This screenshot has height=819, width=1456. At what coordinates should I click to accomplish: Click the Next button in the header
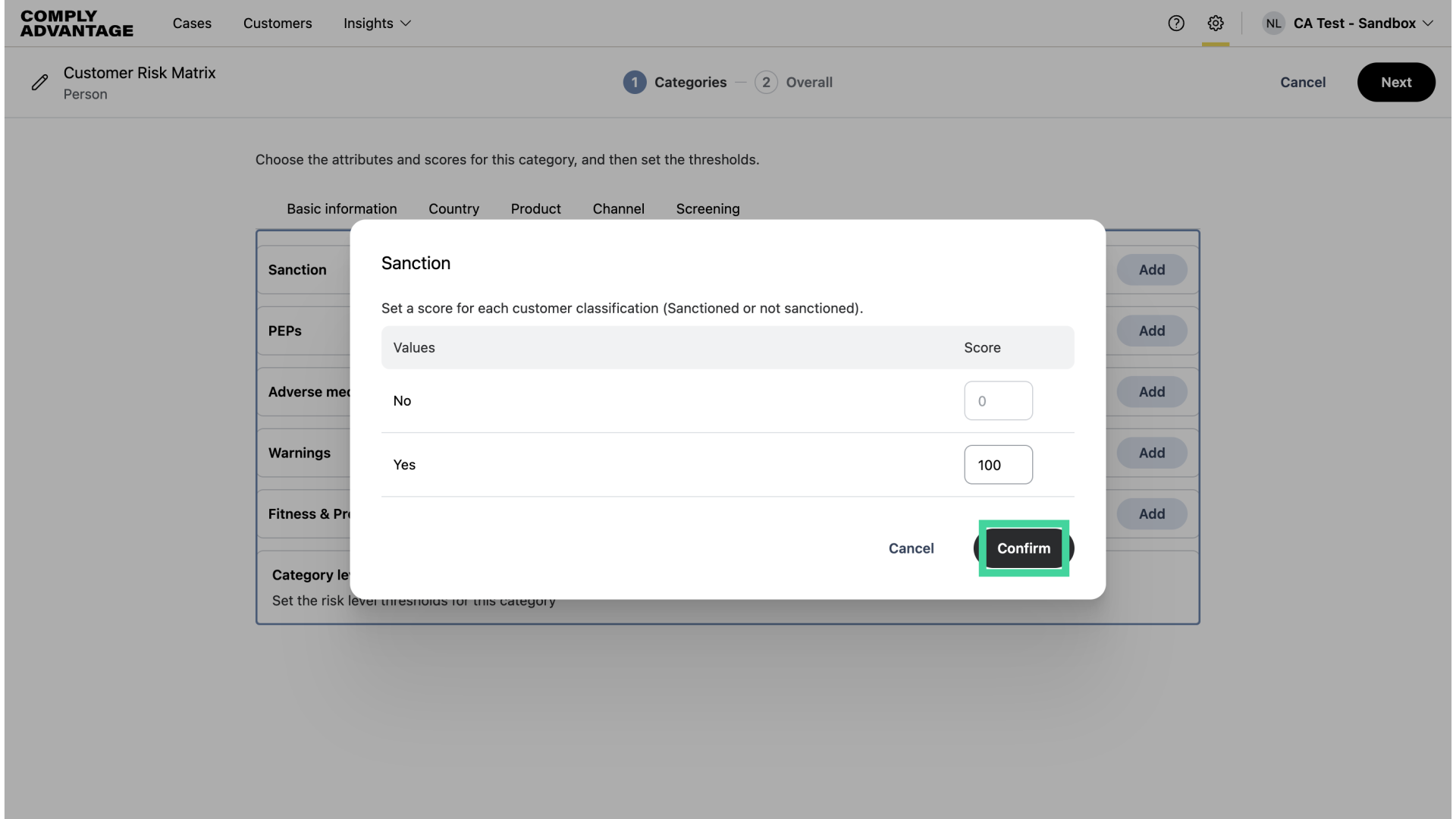(1396, 82)
